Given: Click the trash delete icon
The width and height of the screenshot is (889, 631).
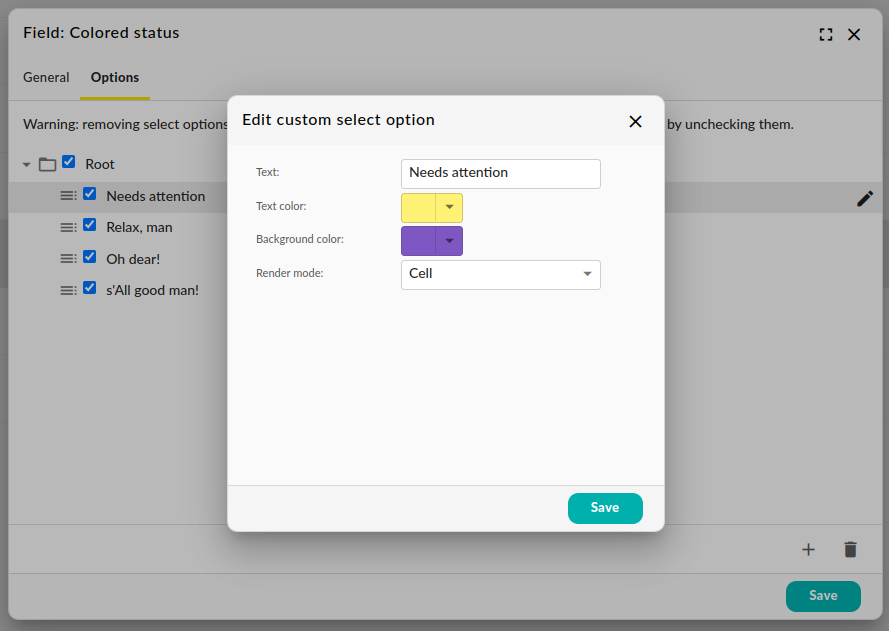Looking at the screenshot, I should click(x=850, y=549).
